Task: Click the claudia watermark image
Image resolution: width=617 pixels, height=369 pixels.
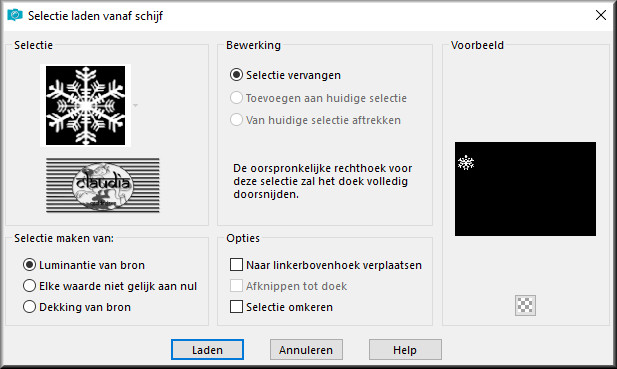Action: (103, 185)
